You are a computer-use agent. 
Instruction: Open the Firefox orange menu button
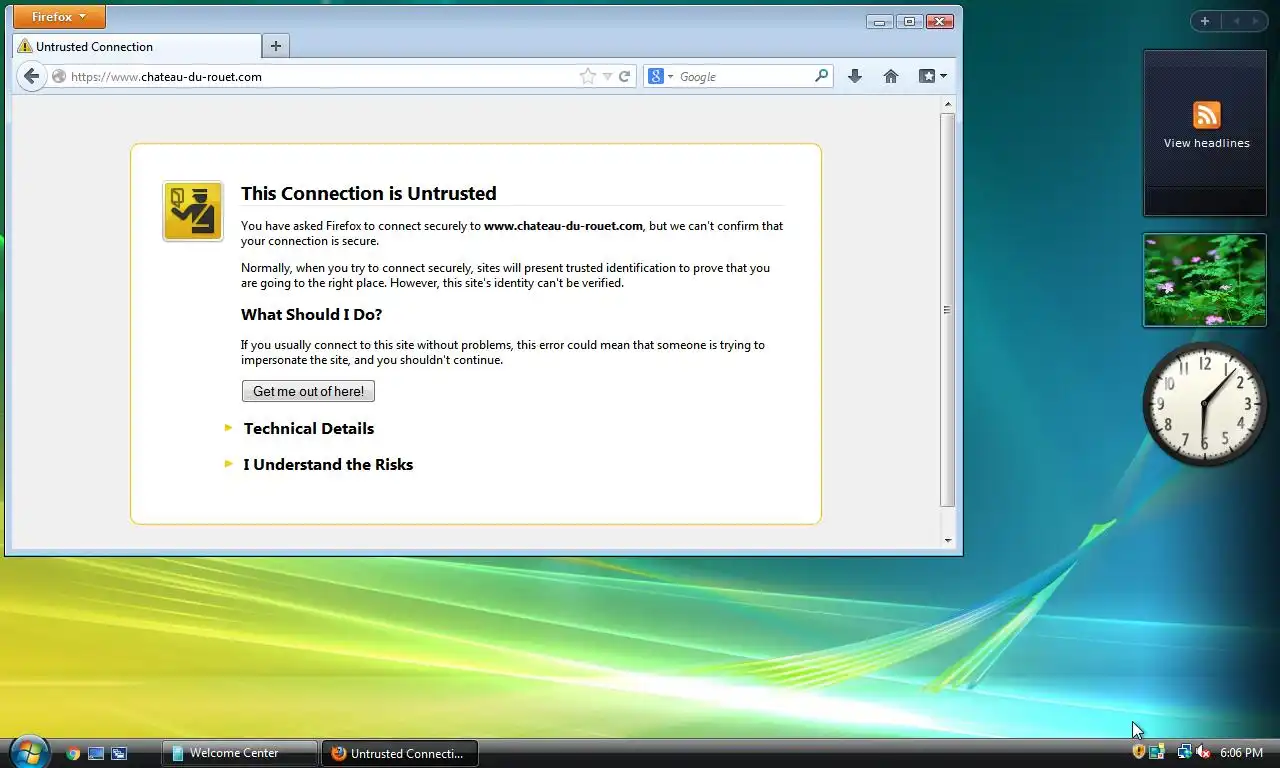[x=59, y=17]
